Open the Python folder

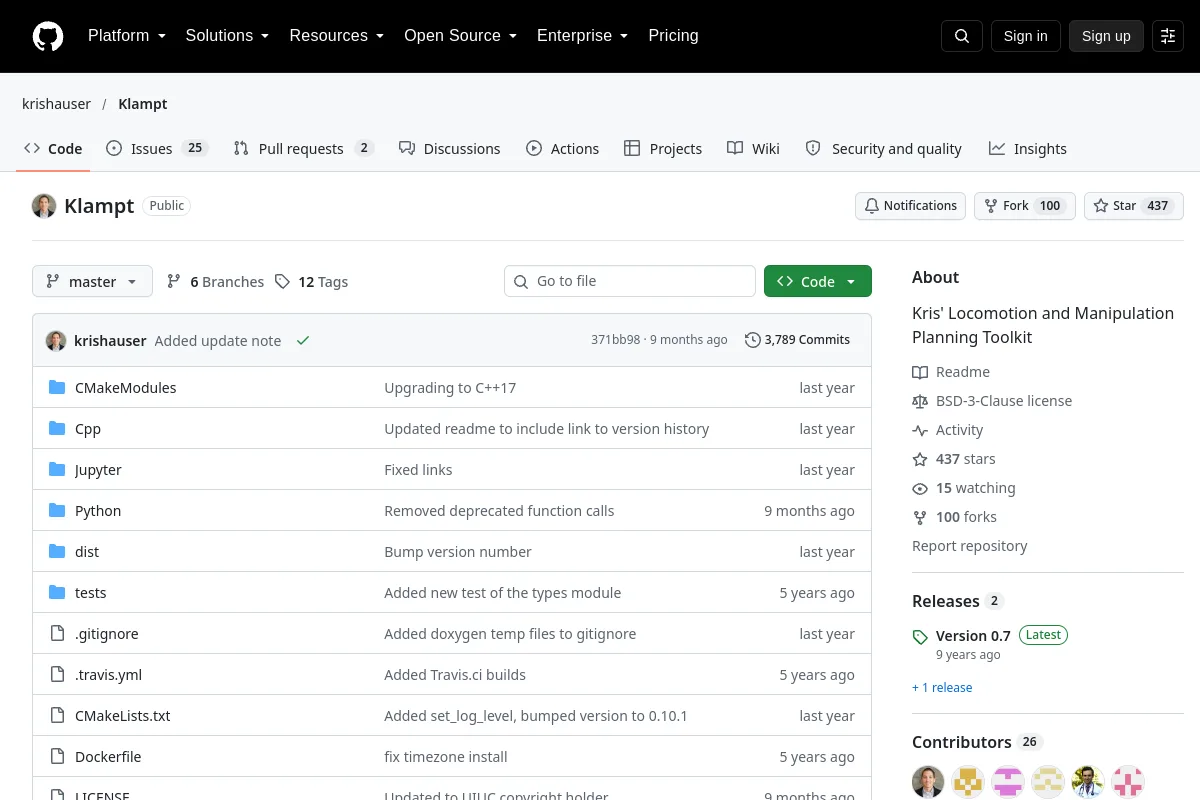pos(98,511)
